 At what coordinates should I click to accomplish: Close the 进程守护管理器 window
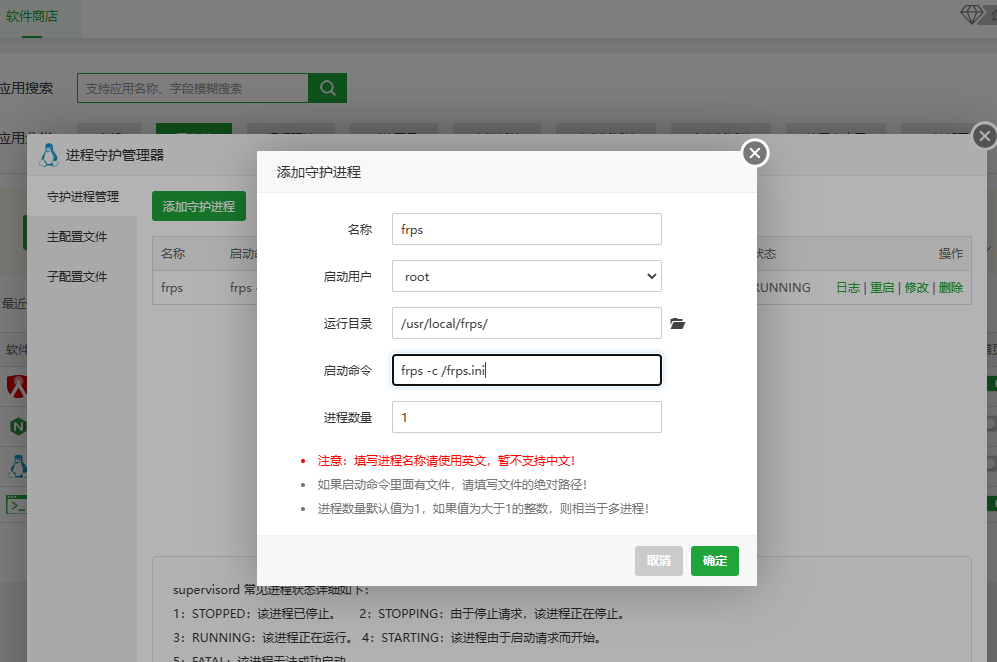985,137
